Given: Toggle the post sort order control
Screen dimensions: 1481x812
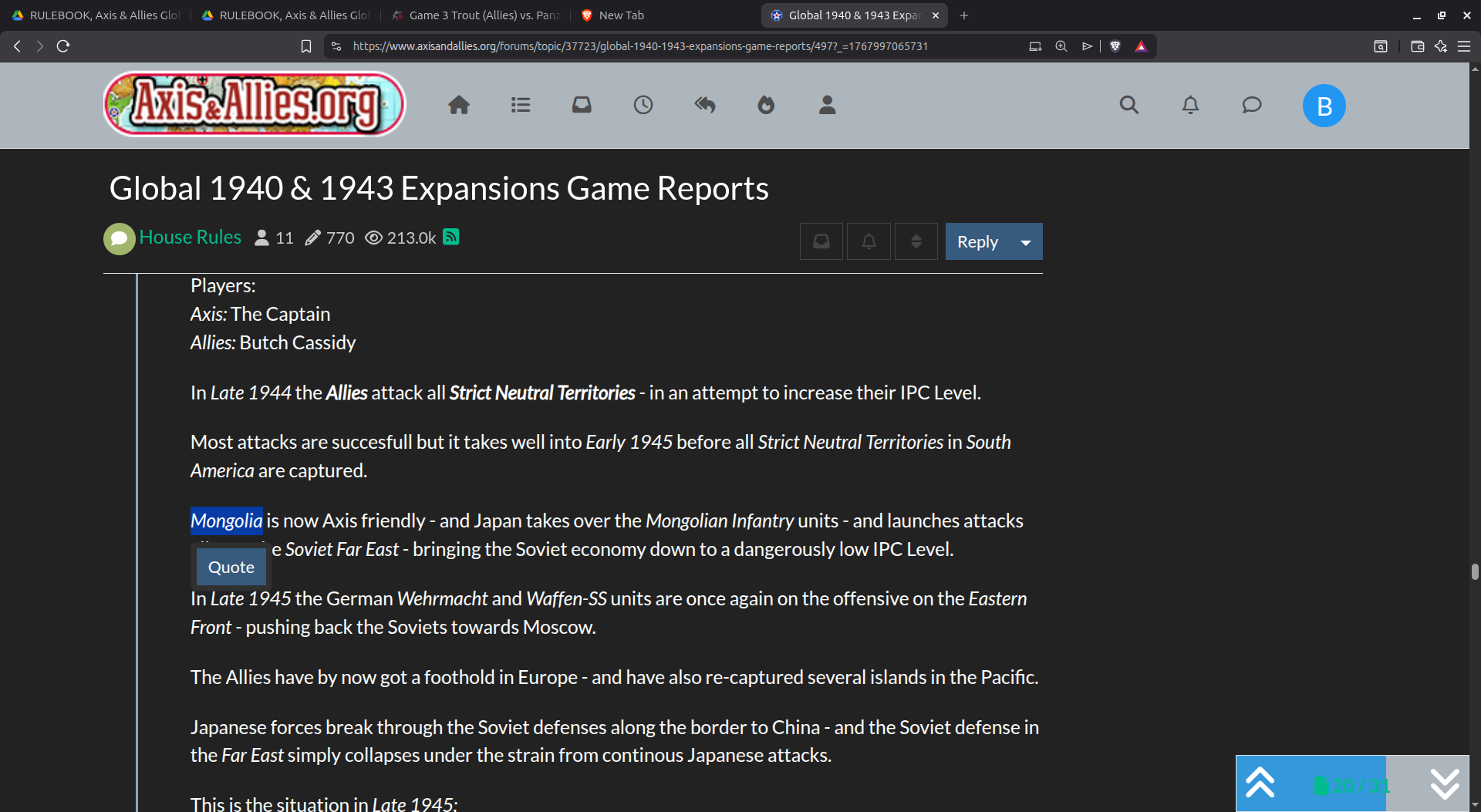Looking at the screenshot, I should 915,241.
